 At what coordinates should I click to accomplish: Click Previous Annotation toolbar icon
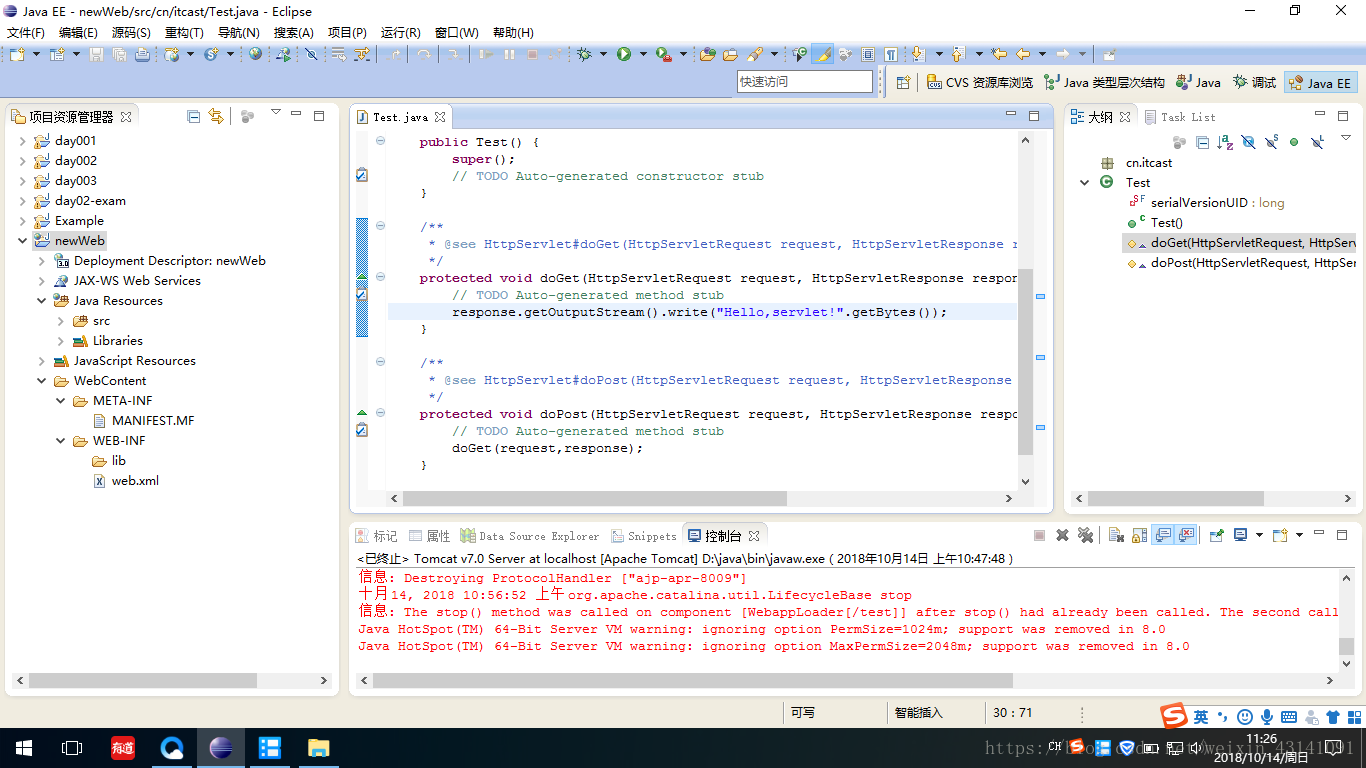[x=957, y=54]
